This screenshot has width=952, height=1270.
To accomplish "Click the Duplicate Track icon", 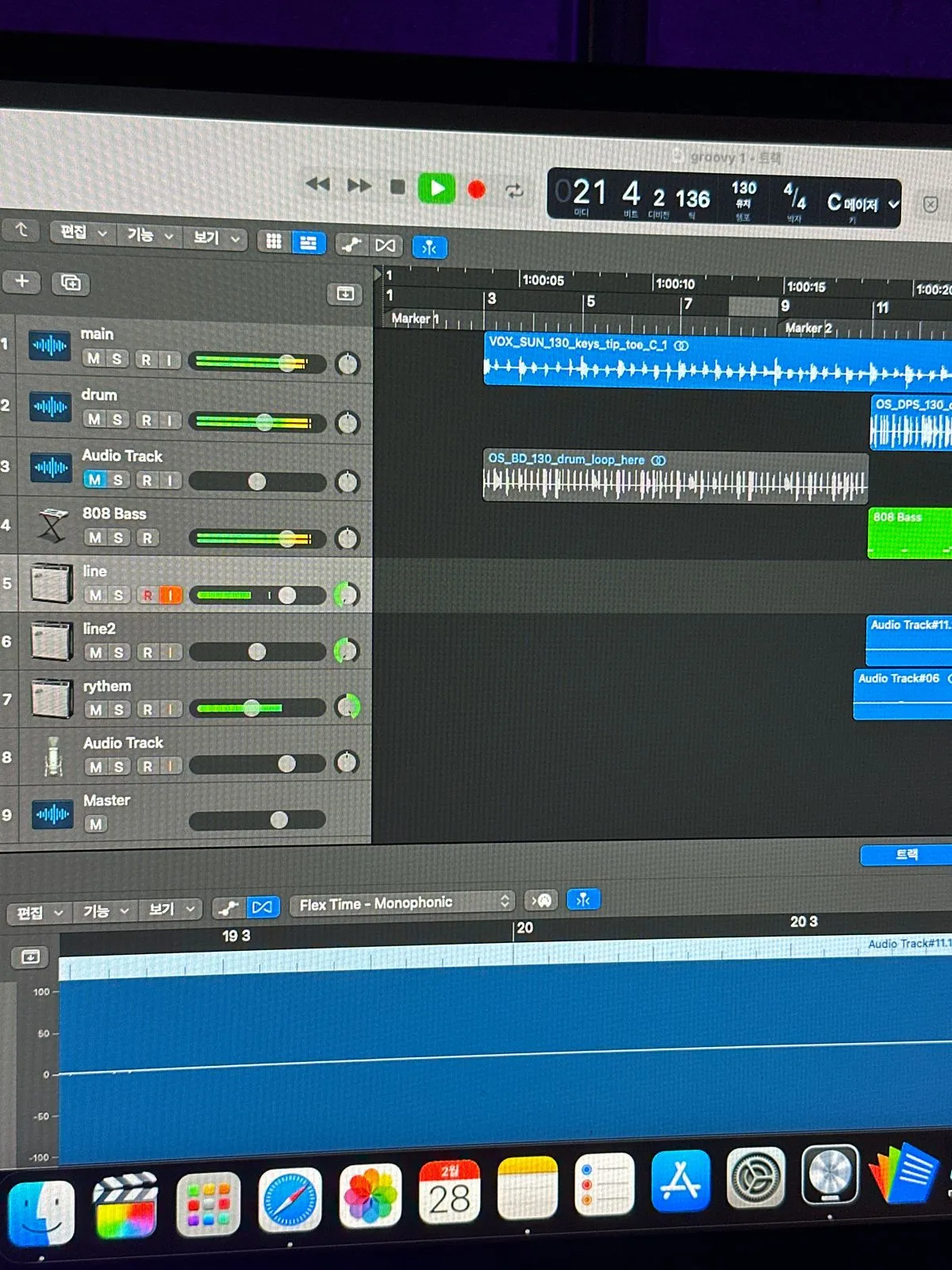I will 71,283.
